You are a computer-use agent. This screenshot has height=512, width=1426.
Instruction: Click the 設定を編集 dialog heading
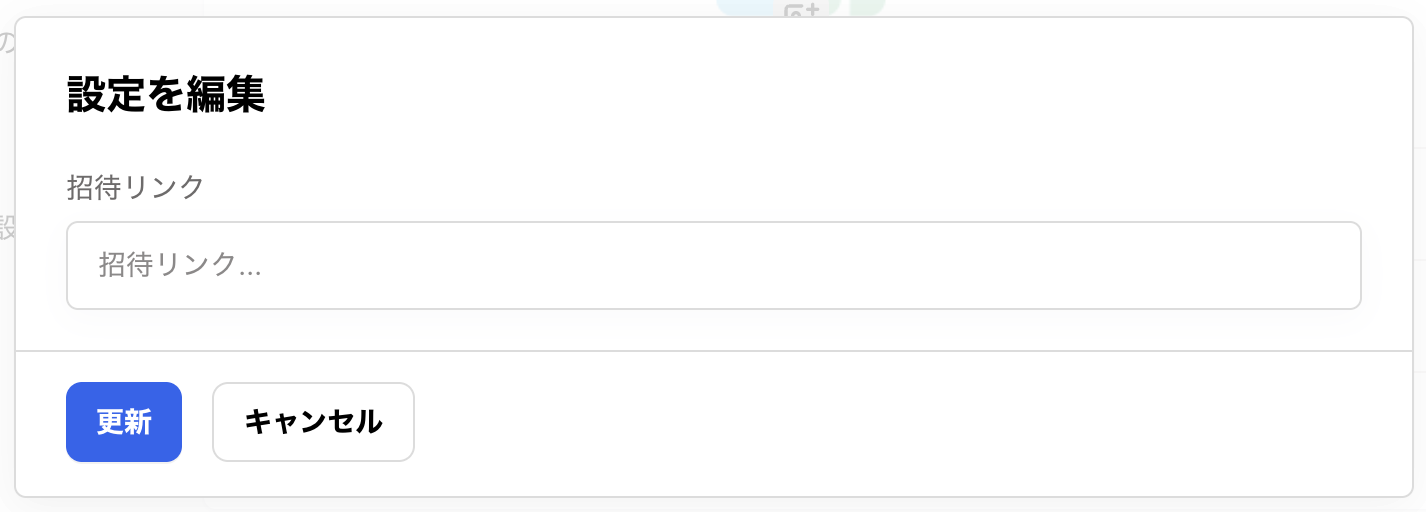click(166, 96)
